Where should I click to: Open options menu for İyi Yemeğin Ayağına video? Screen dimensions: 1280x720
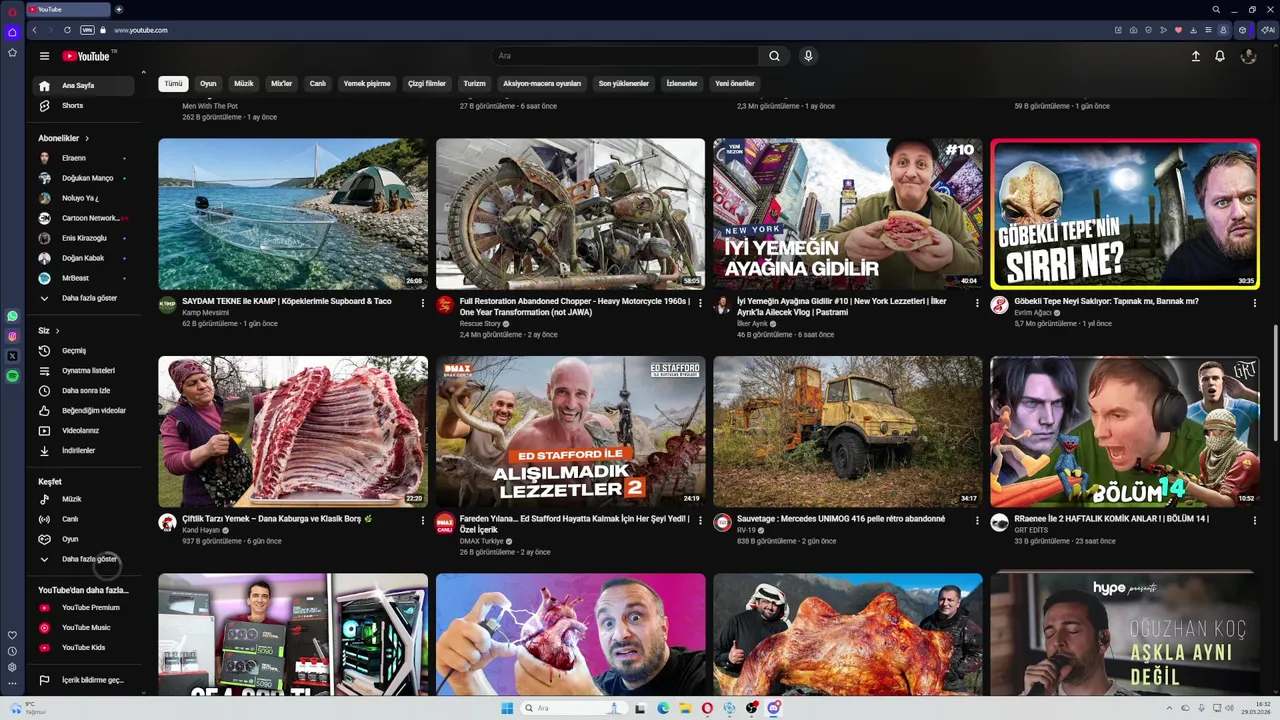977,303
